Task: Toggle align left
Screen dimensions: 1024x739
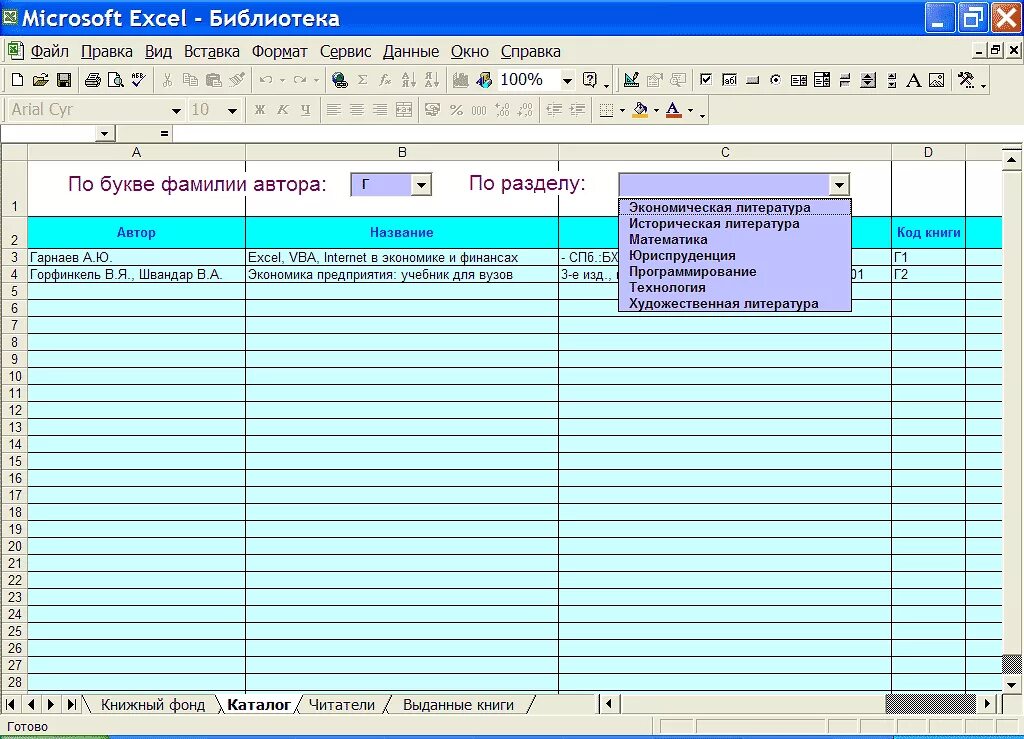Action: [333, 110]
